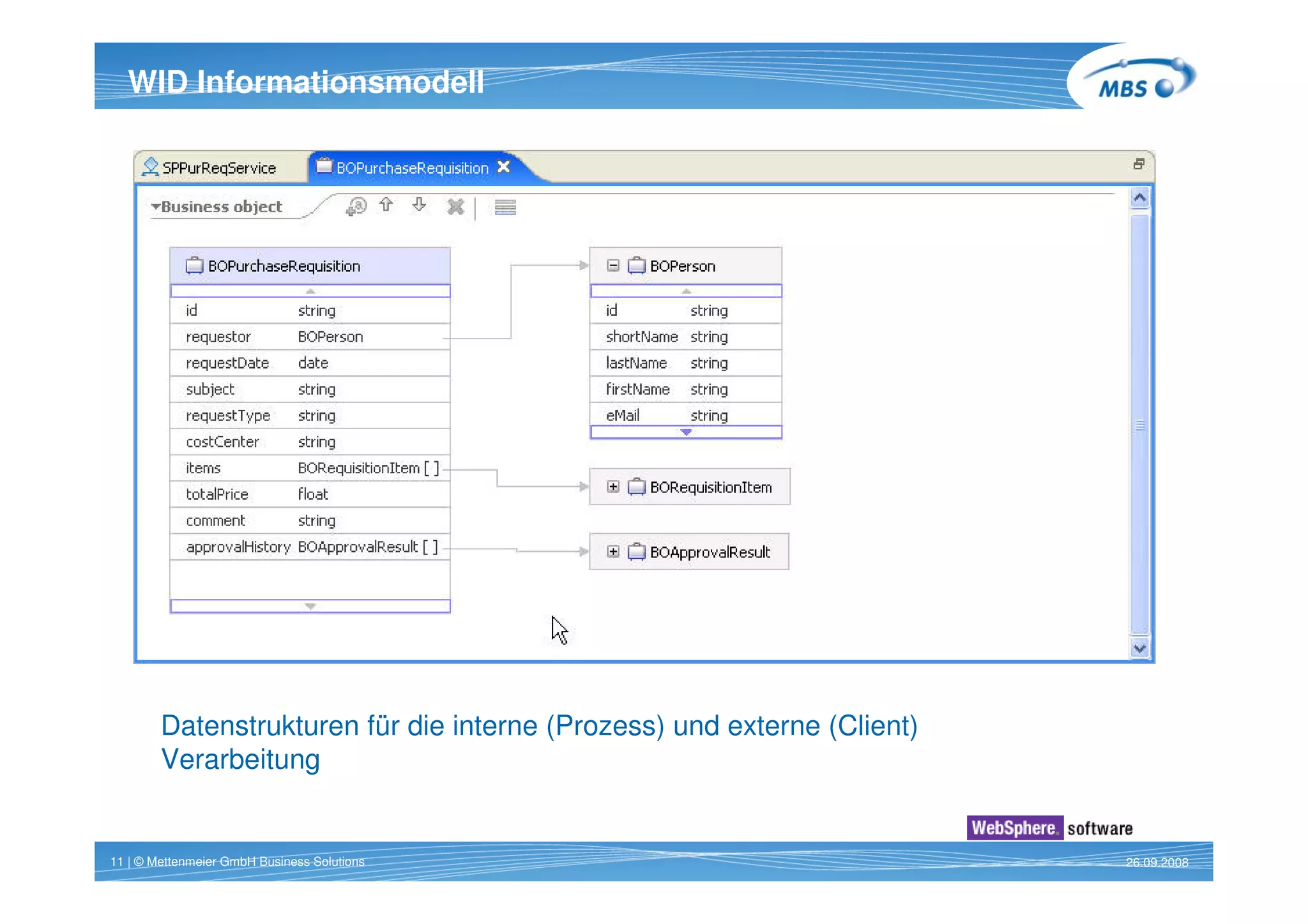Viewport: 1308px width, 924px height.
Task: Click the BOPerson briefcase icon
Action: tap(637, 265)
